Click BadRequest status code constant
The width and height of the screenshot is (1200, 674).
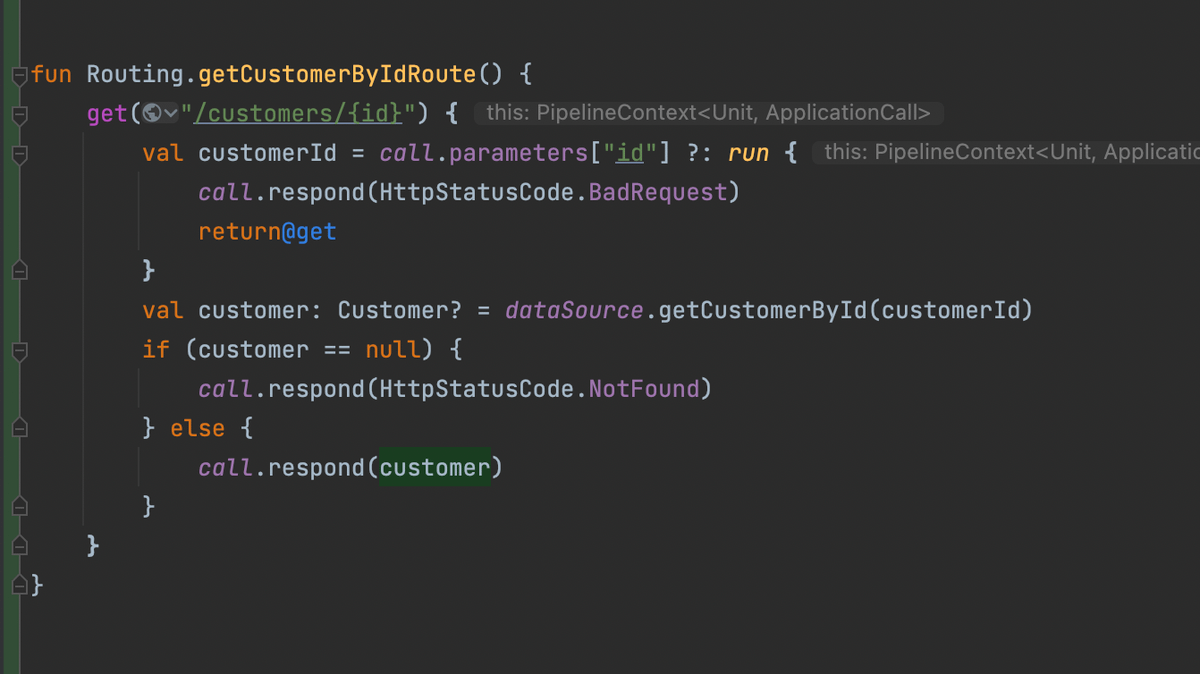pyautogui.click(x=658, y=192)
